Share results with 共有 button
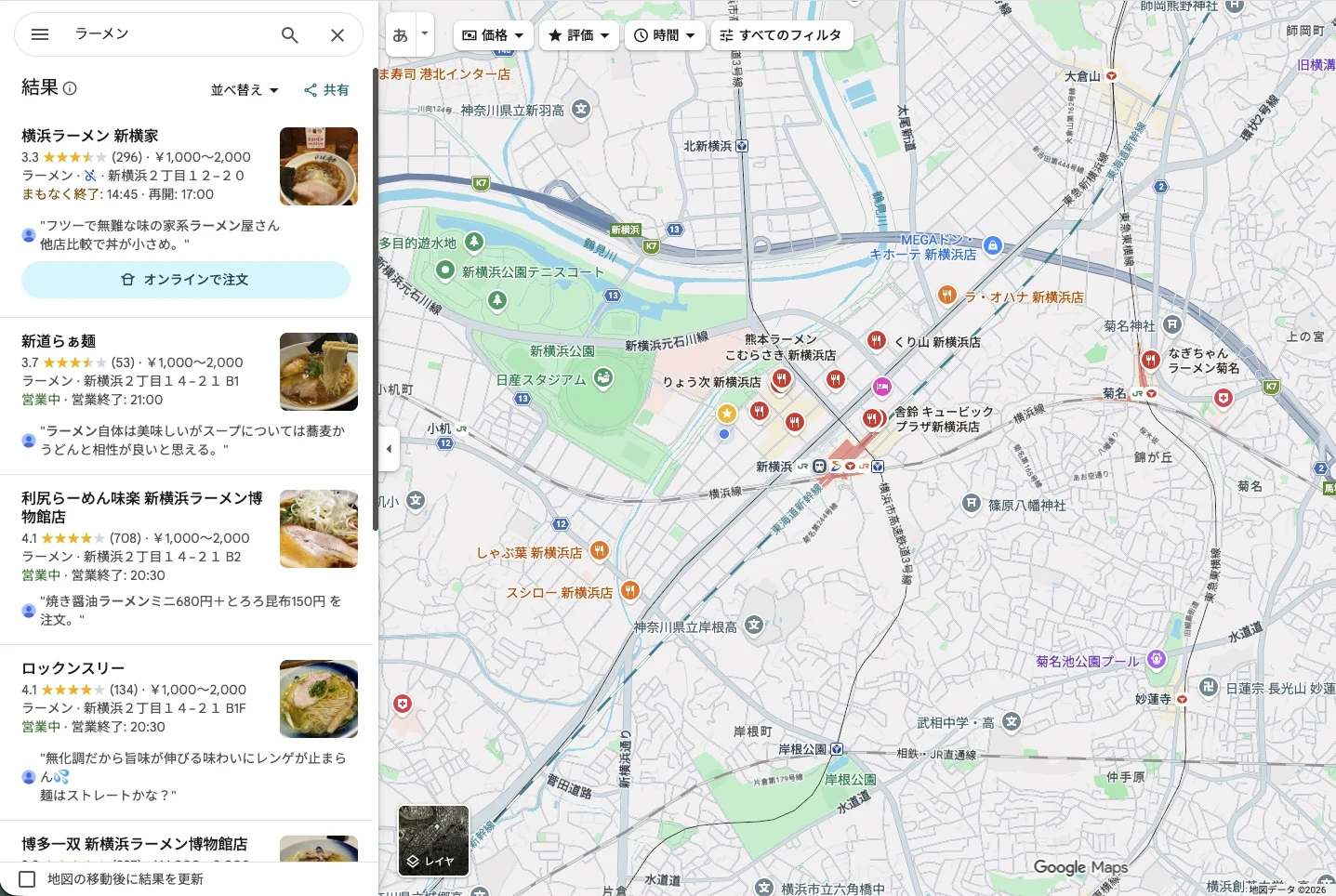 [x=326, y=90]
